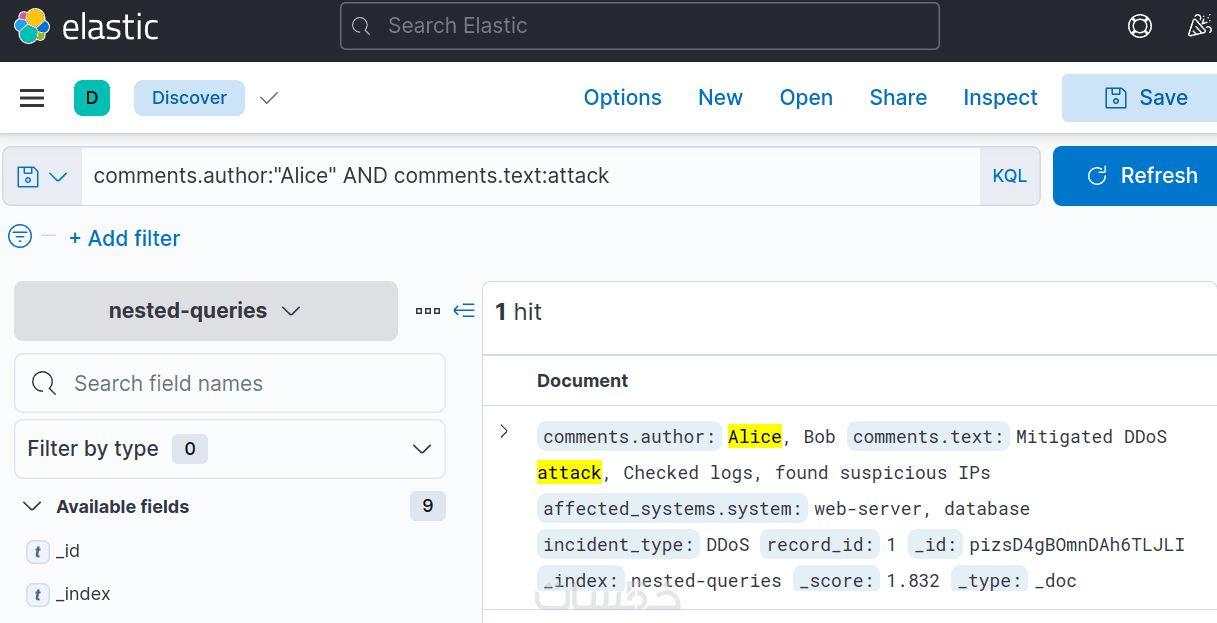Click the Search field names box
Screen dimensions: 1217x623
point(229,383)
